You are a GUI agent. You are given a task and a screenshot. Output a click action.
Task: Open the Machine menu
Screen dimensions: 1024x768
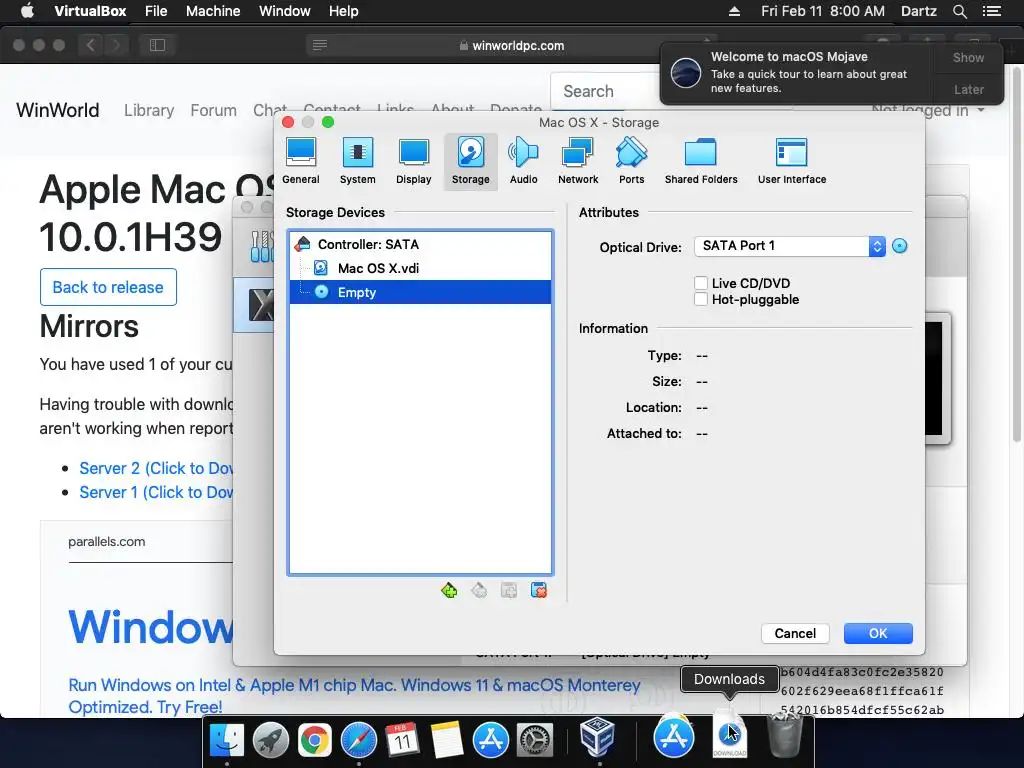coord(213,11)
